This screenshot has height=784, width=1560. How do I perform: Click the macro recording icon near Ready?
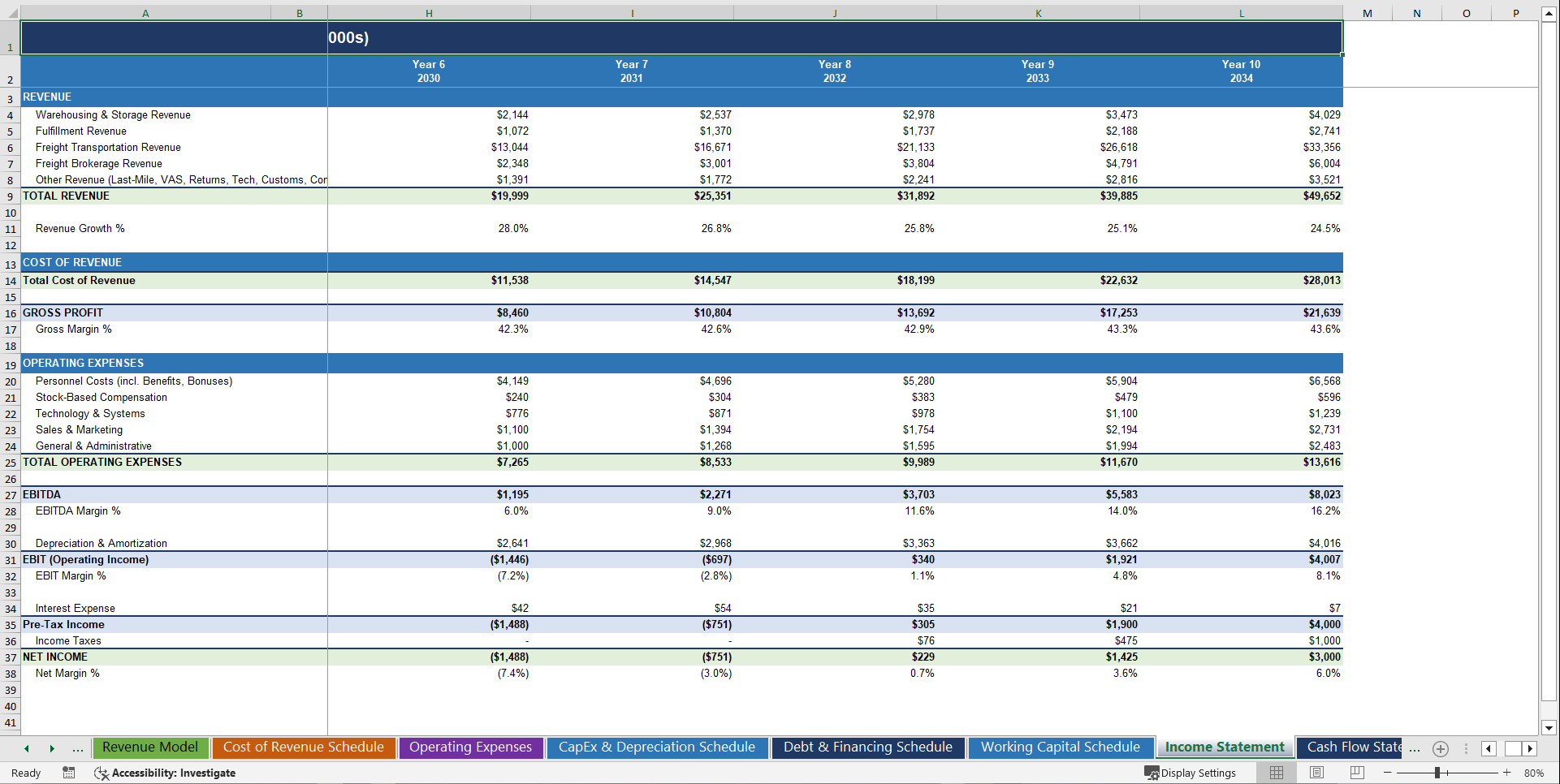pos(69,773)
